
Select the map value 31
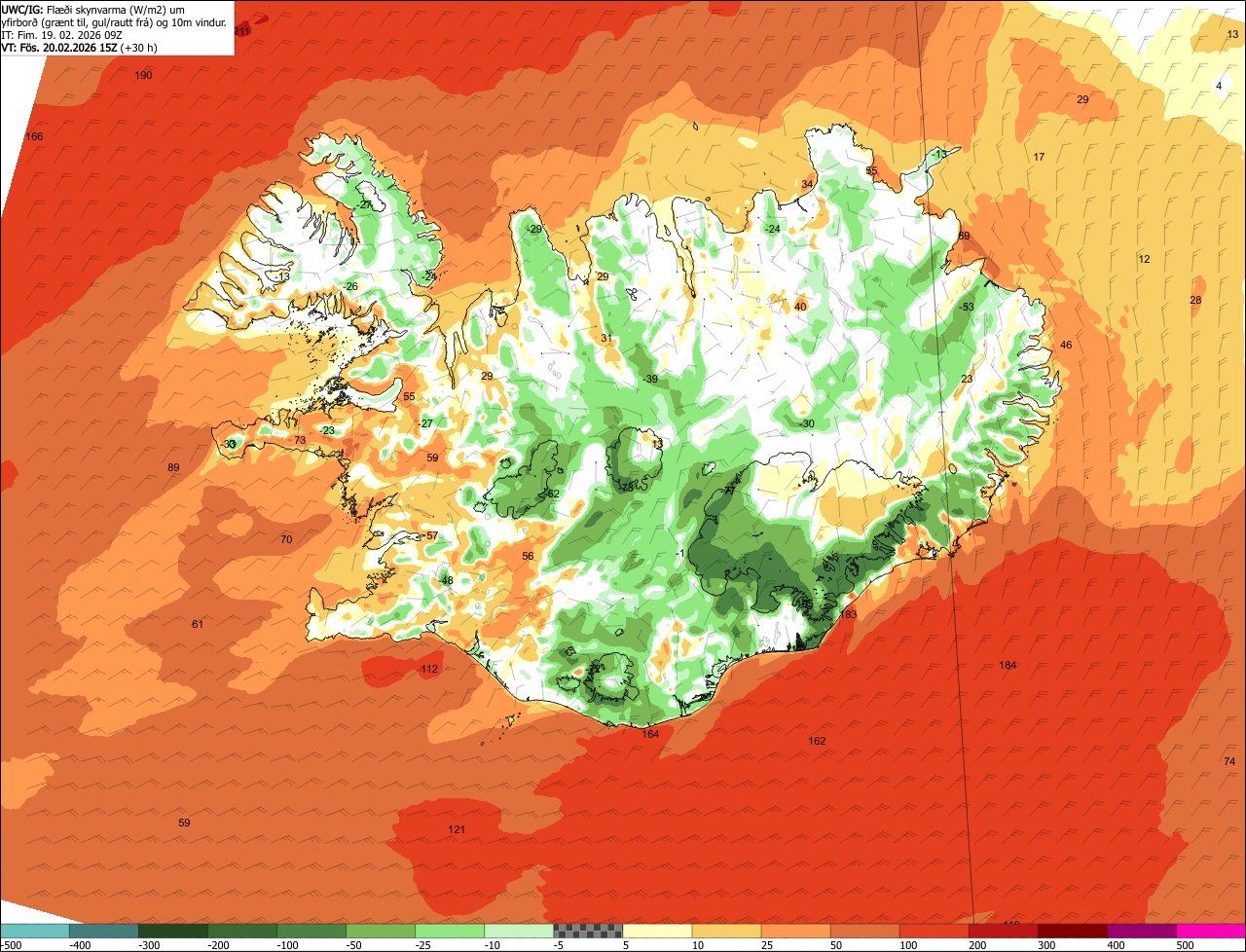pyautogui.click(x=606, y=338)
